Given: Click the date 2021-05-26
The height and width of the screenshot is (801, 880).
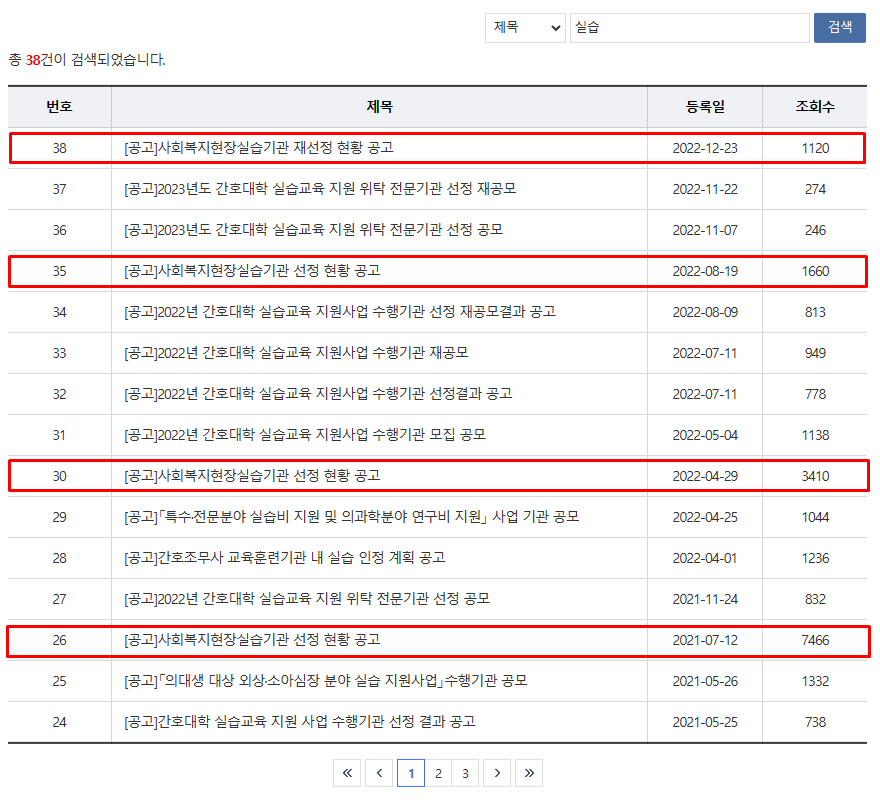Looking at the screenshot, I should tap(705, 681).
